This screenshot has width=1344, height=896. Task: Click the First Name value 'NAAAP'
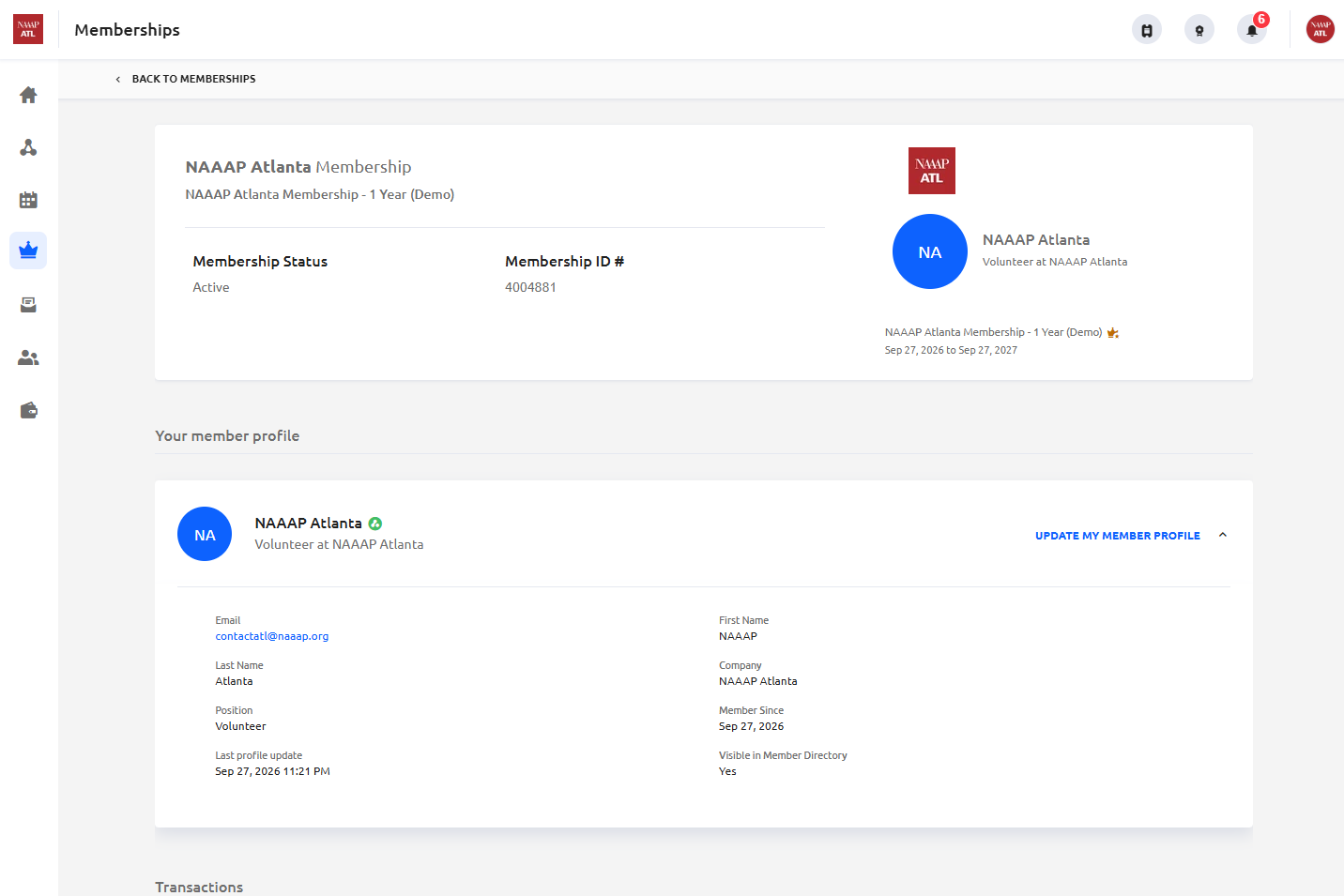click(x=739, y=636)
